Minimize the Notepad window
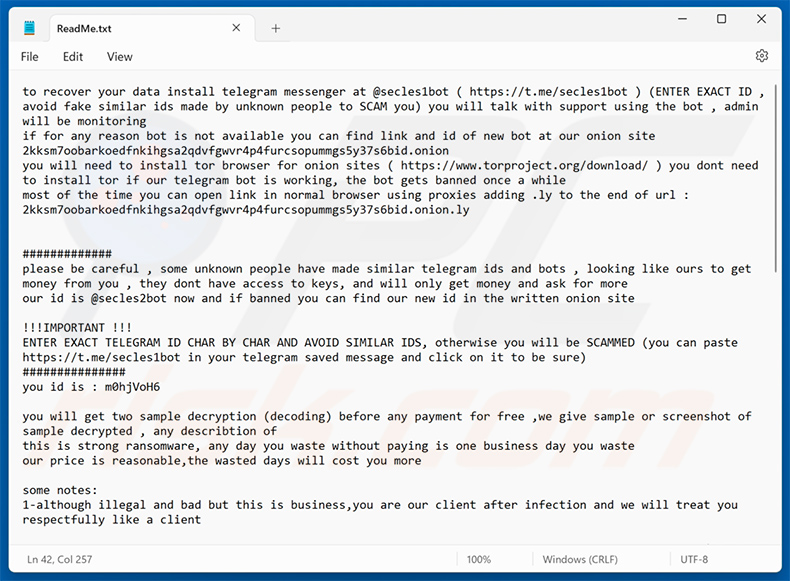This screenshot has height=581, width=790. (x=682, y=19)
